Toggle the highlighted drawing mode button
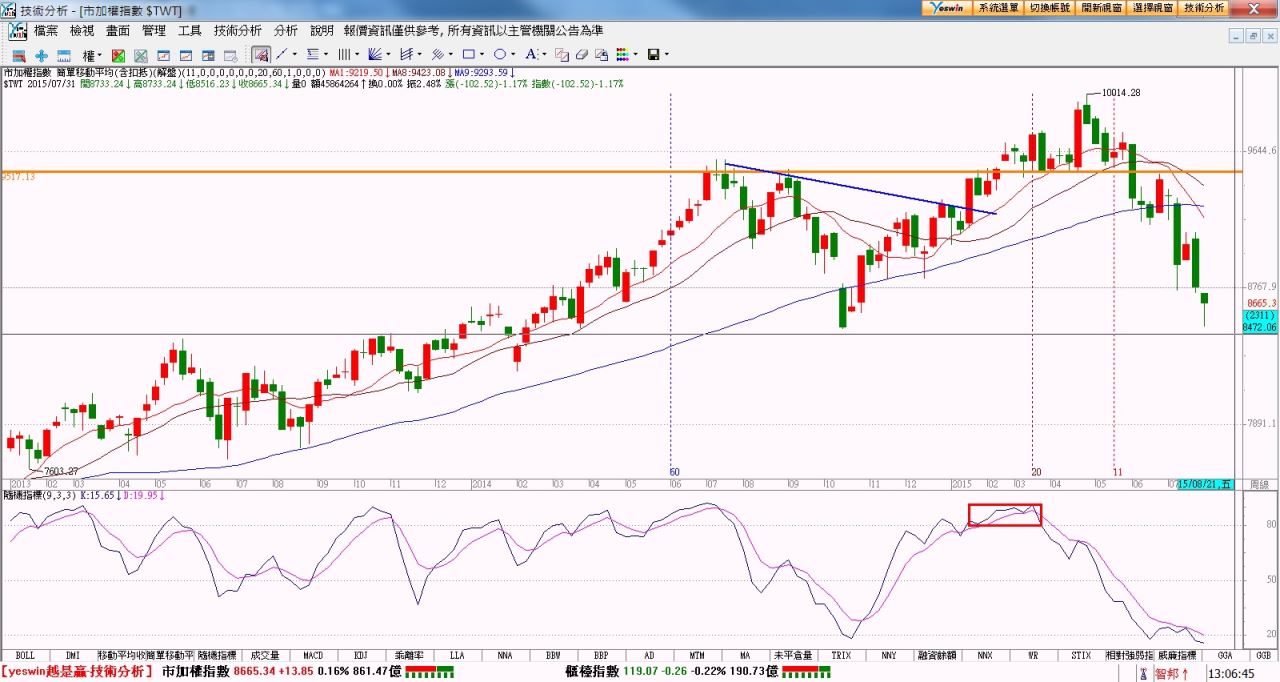1280x682 pixels. coord(260,54)
